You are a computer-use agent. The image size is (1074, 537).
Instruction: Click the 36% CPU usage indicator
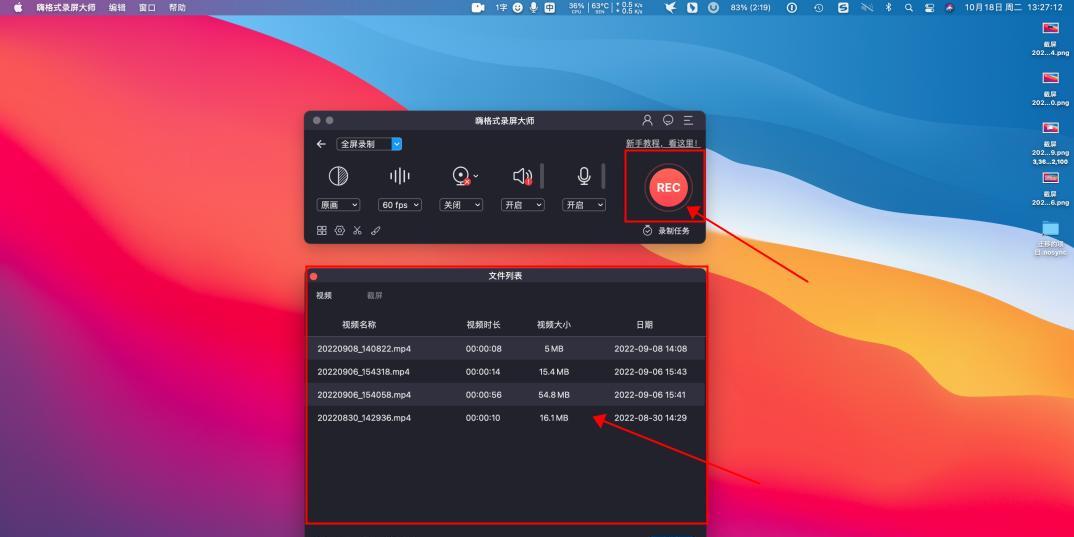point(577,8)
